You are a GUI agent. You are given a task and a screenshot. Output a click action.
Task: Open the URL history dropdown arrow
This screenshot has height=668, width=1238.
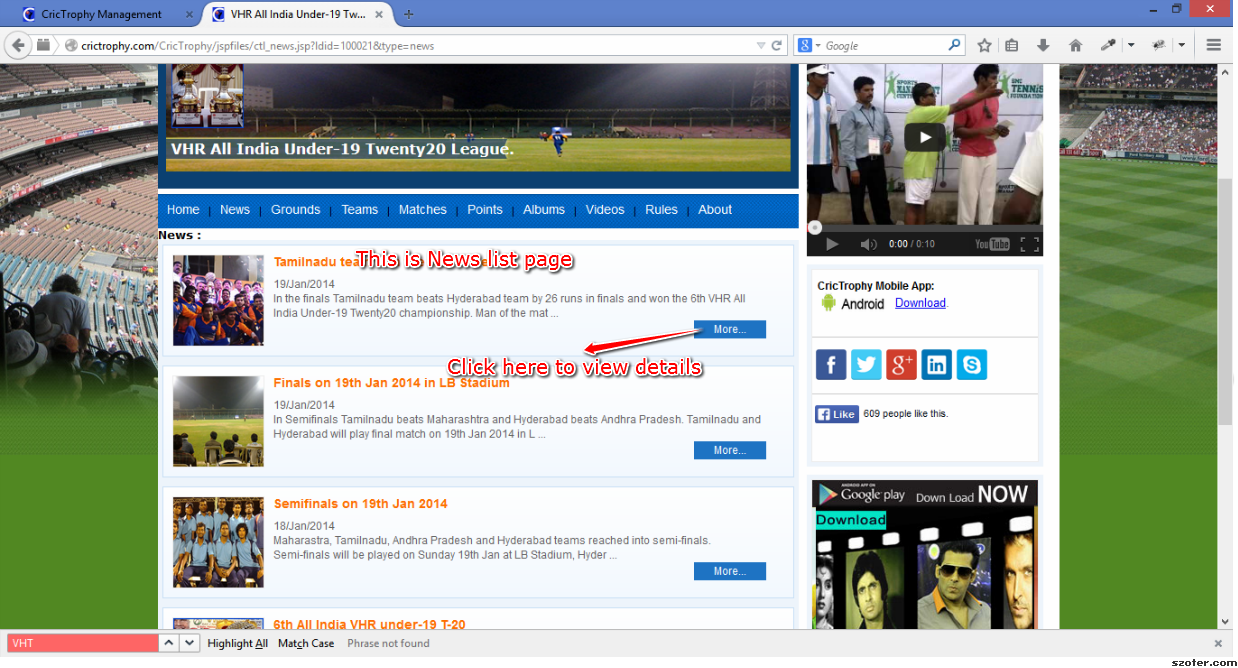(761, 46)
